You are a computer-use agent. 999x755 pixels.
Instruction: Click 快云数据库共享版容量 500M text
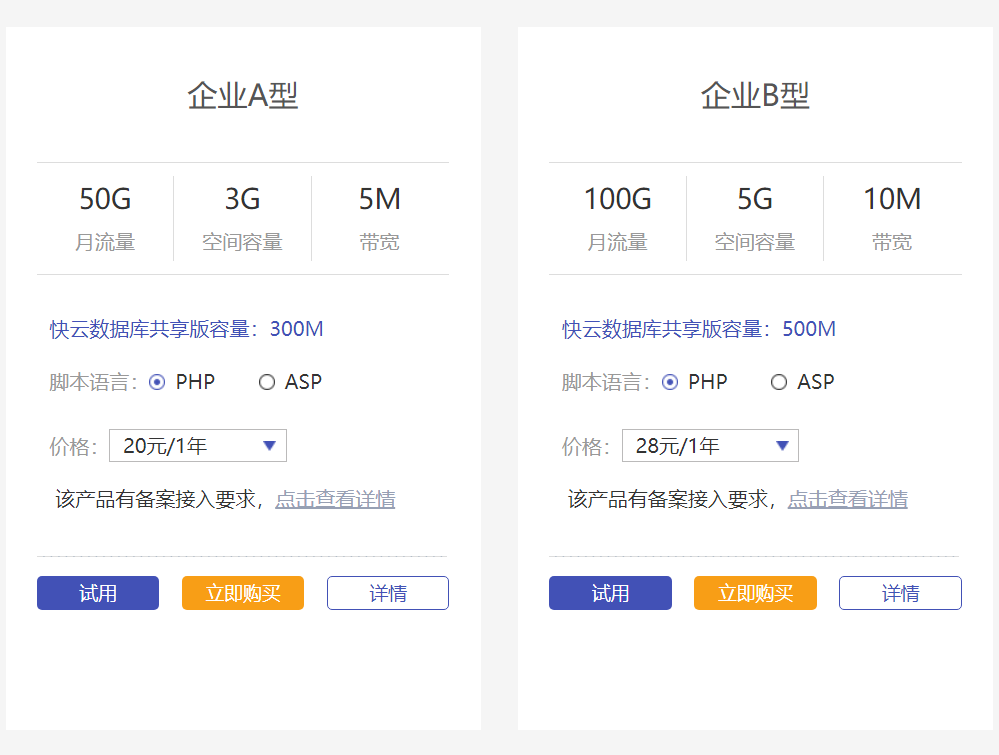(699, 329)
